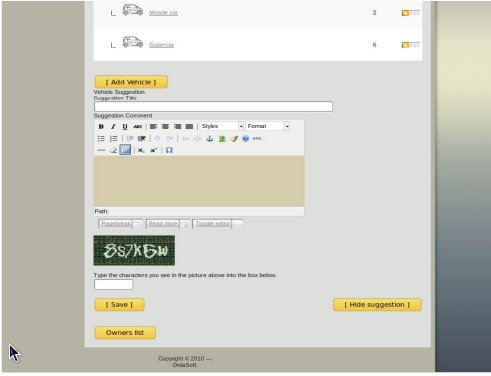Center align text in the editor
Image resolution: width=491 pixels, height=376 pixels.
(165, 127)
